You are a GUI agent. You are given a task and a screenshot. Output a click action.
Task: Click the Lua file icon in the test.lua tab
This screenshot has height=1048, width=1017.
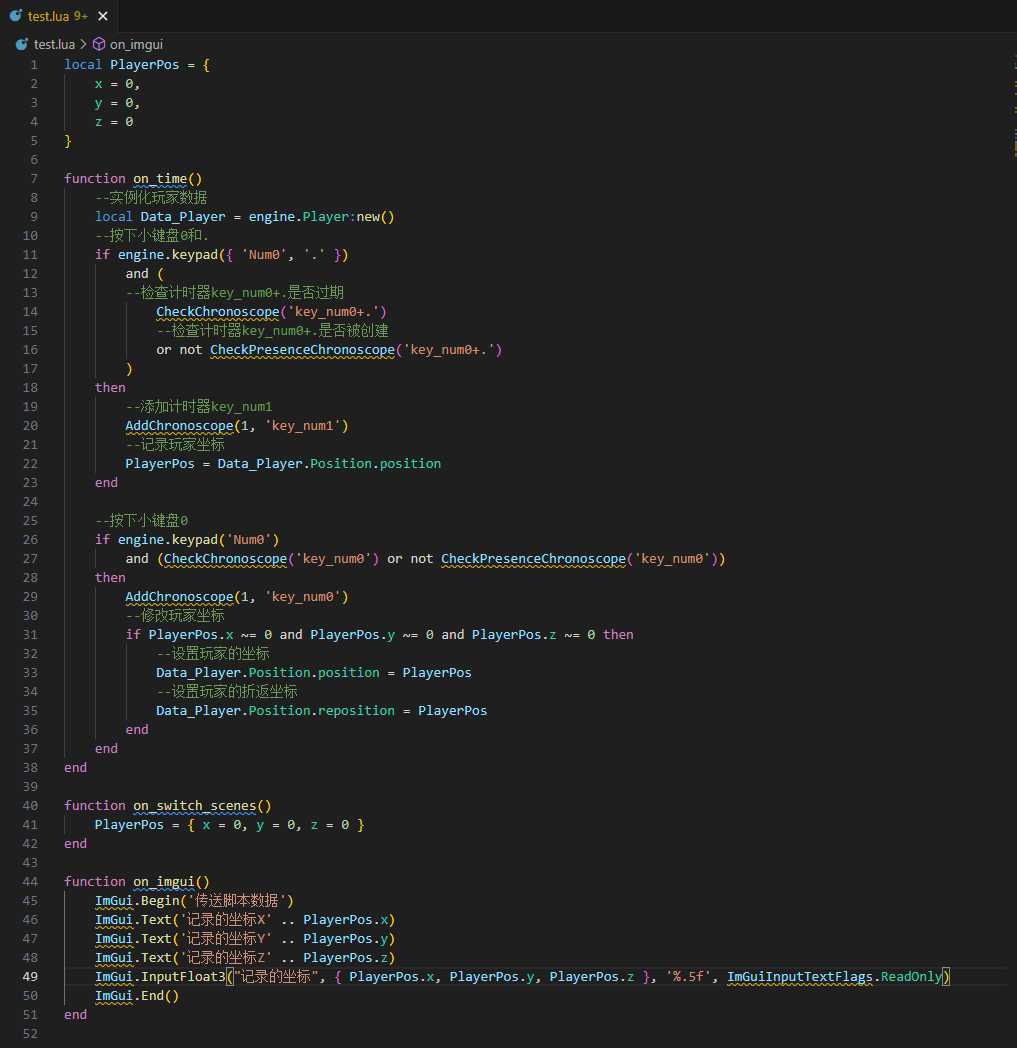click(x=15, y=15)
